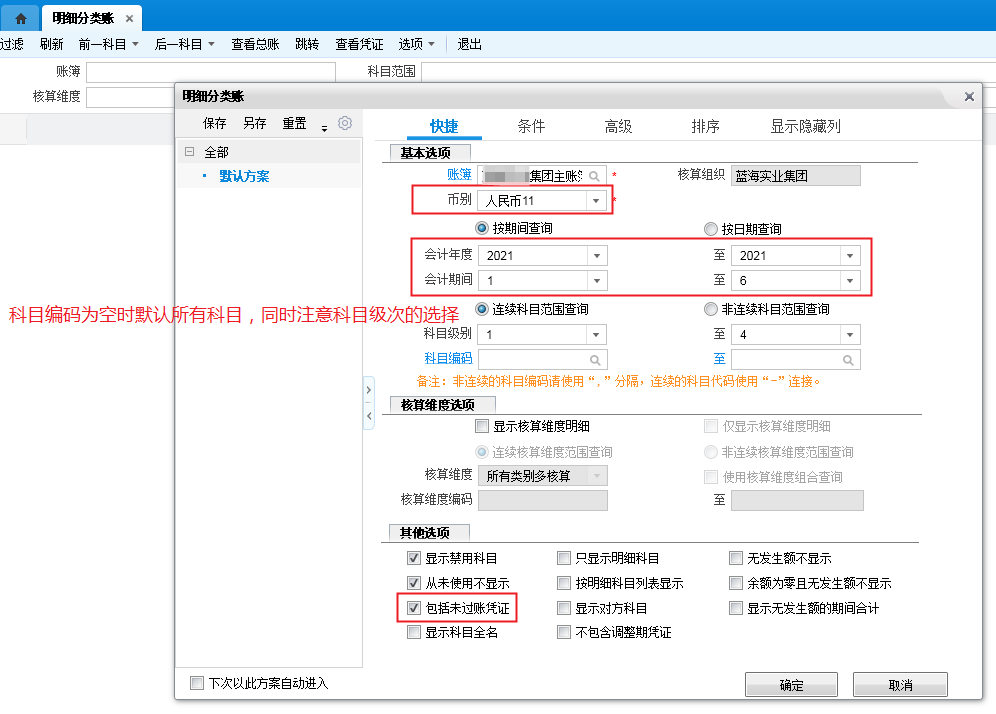Click 刷新 in the toolbar

coord(51,44)
